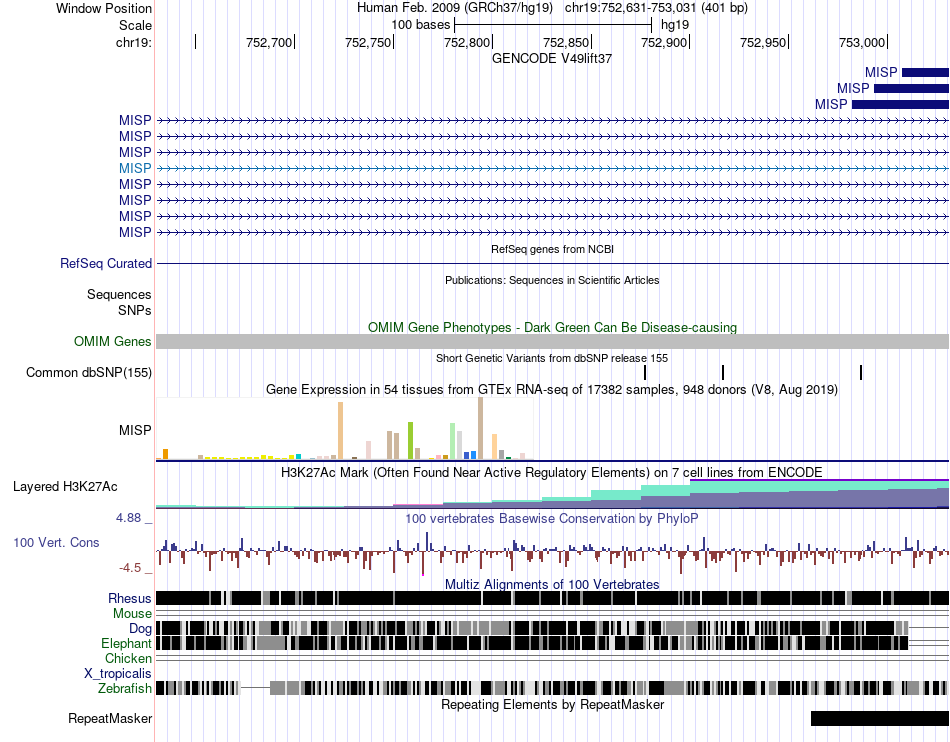Click the -4.5 PhyloP minimum value
Screen dimensions: 950x742
click(130, 568)
